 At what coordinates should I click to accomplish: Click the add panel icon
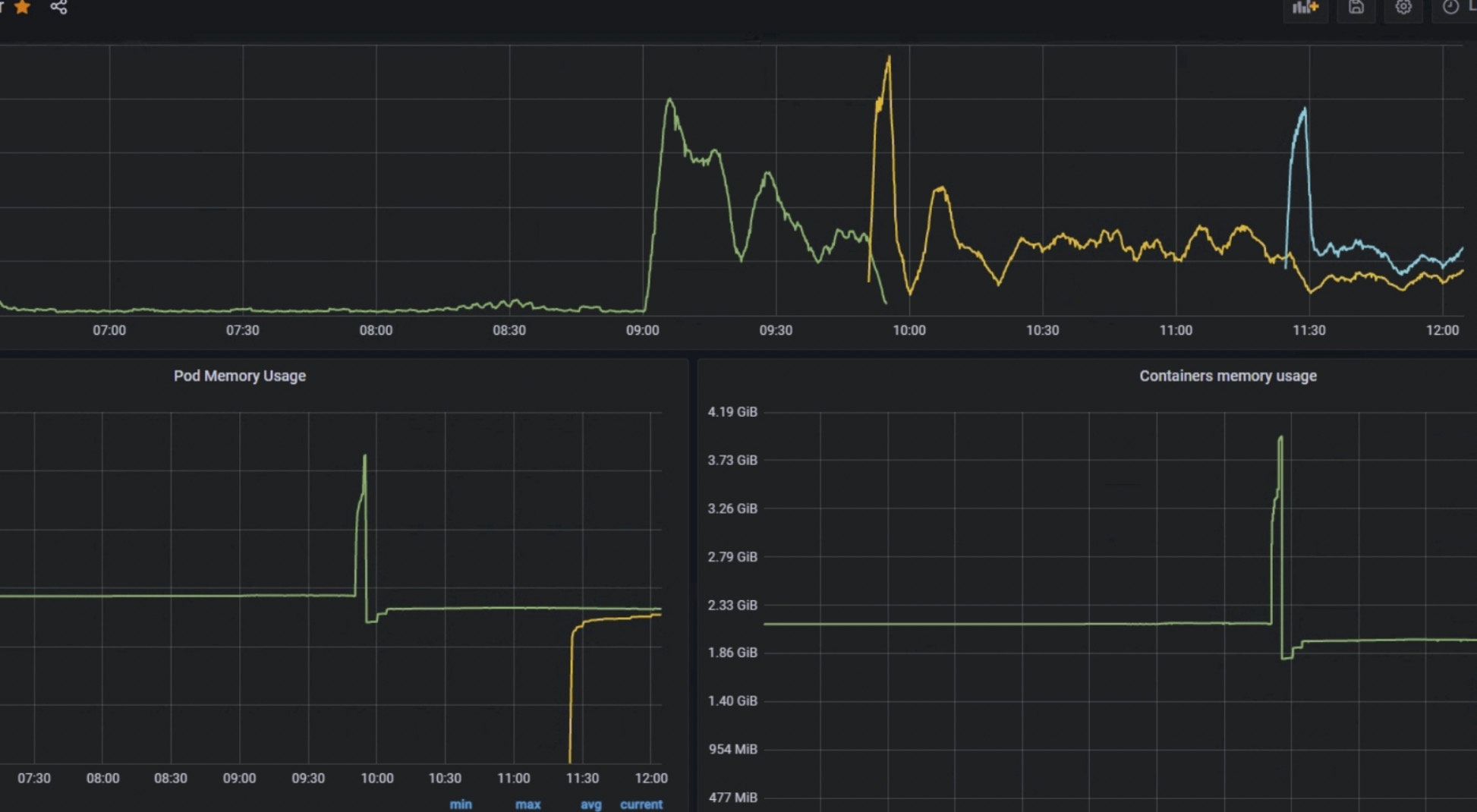point(1305,8)
